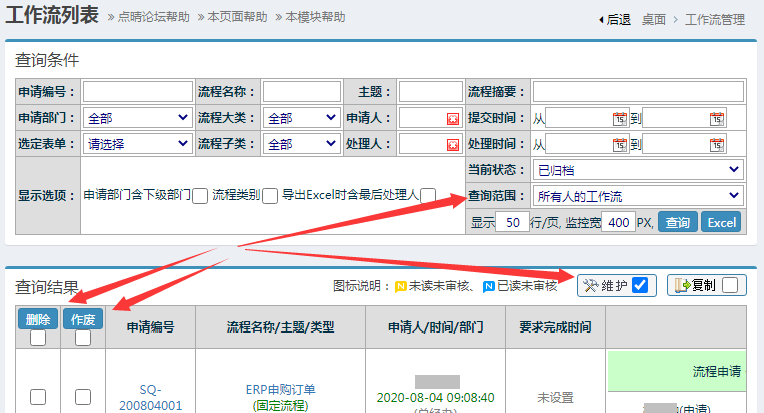
Task: Open calendar for 处理时间 end date
Action: coord(716,144)
